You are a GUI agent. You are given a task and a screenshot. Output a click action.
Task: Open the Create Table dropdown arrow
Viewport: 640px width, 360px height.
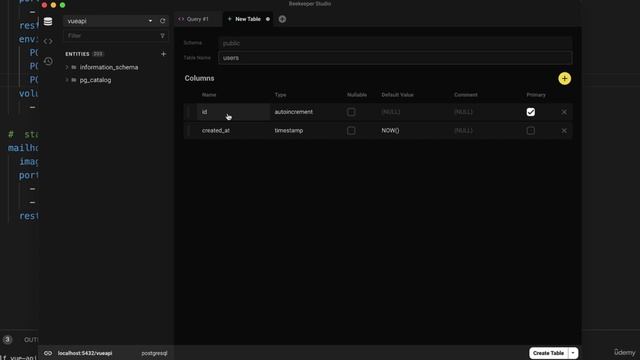pyautogui.click(x=573, y=353)
